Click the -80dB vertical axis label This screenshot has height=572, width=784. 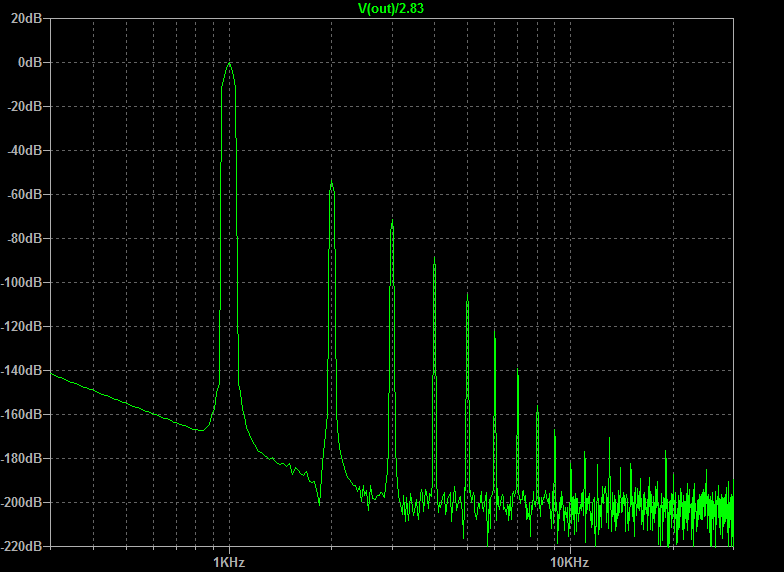tap(24, 238)
